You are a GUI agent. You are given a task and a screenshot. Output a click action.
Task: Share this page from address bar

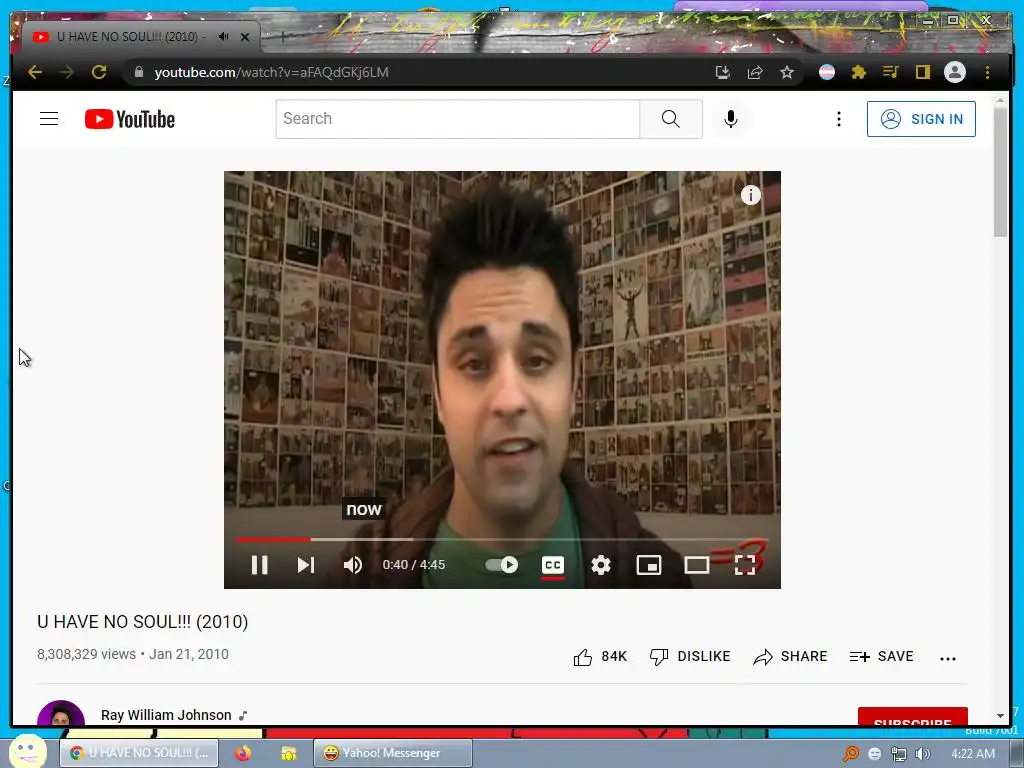pyautogui.click(x=755, y=72)
